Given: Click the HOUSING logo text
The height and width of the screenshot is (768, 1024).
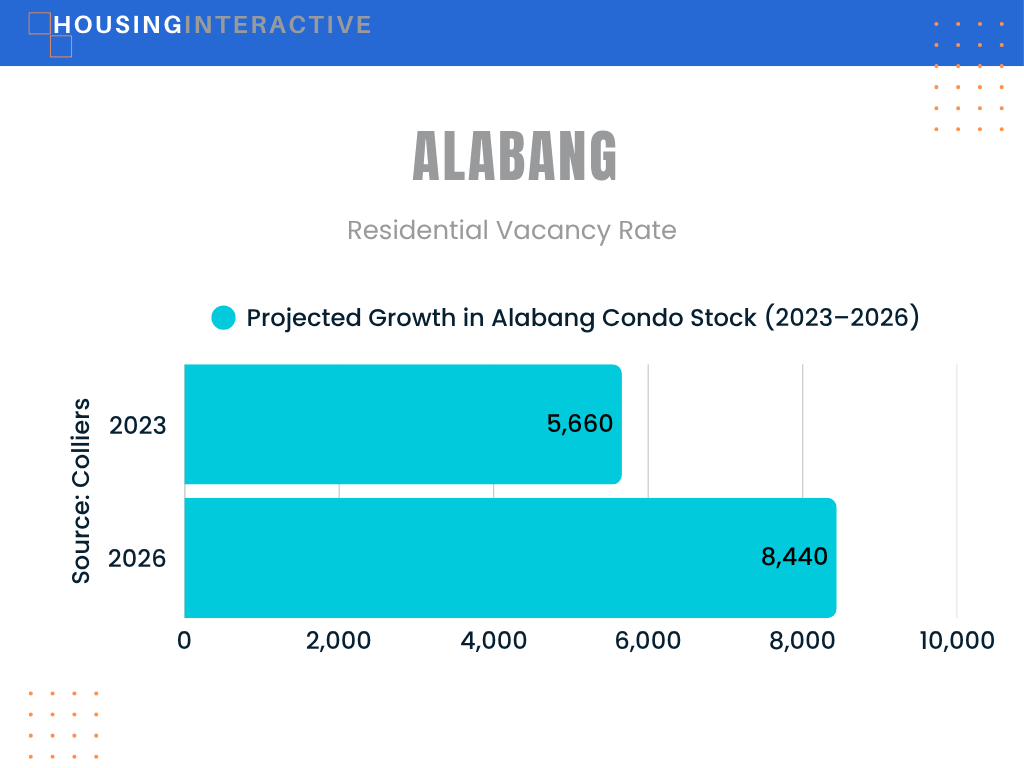Looking at the screenshot, I should [118, 25].
